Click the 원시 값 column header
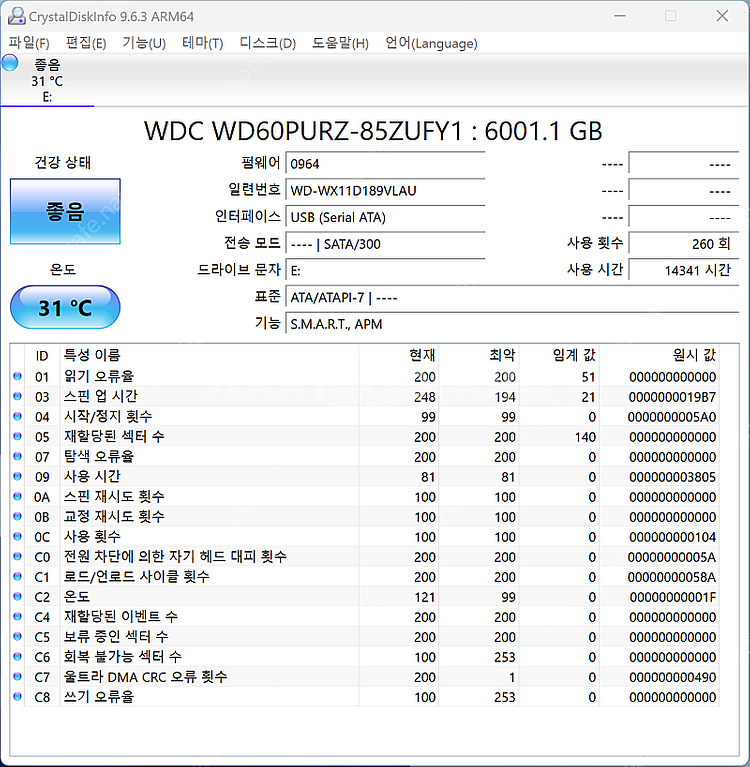 [x=659, y=356]
